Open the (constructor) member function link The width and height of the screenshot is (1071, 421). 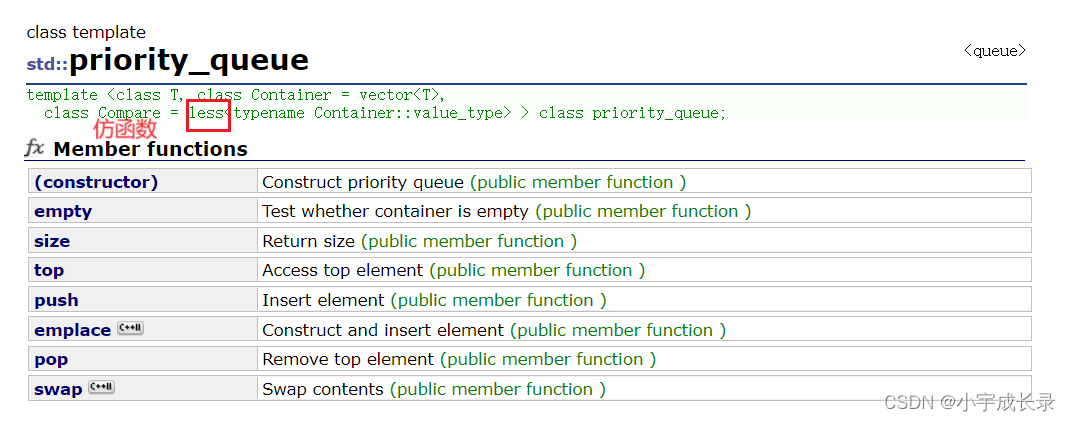[96, 182]
